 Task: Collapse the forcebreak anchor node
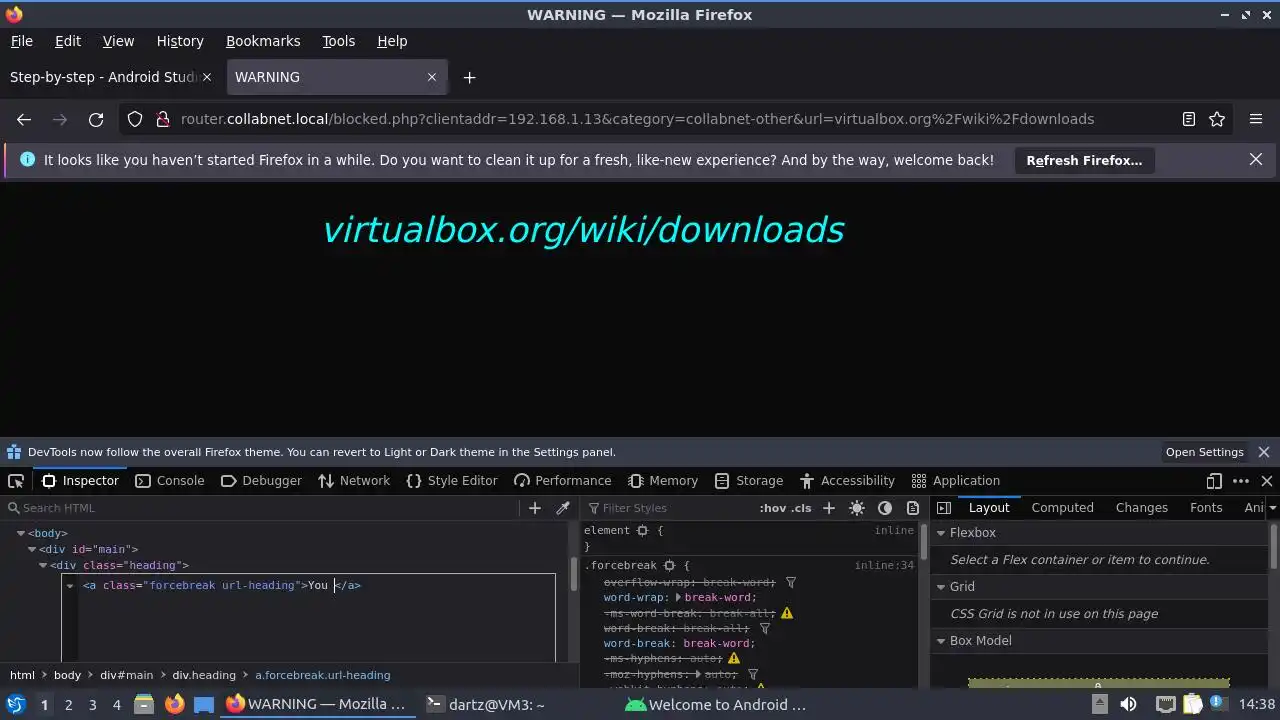pos(70,586)
